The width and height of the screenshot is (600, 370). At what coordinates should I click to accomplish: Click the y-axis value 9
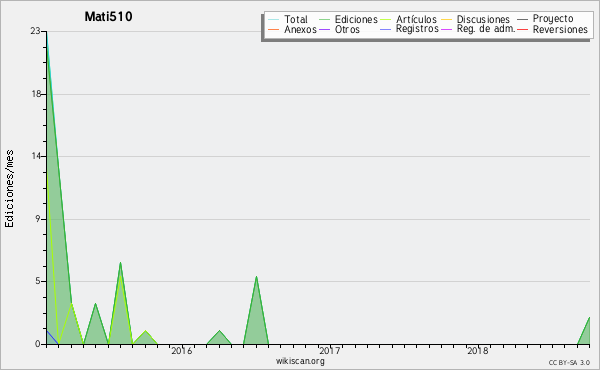pos(38,219)
